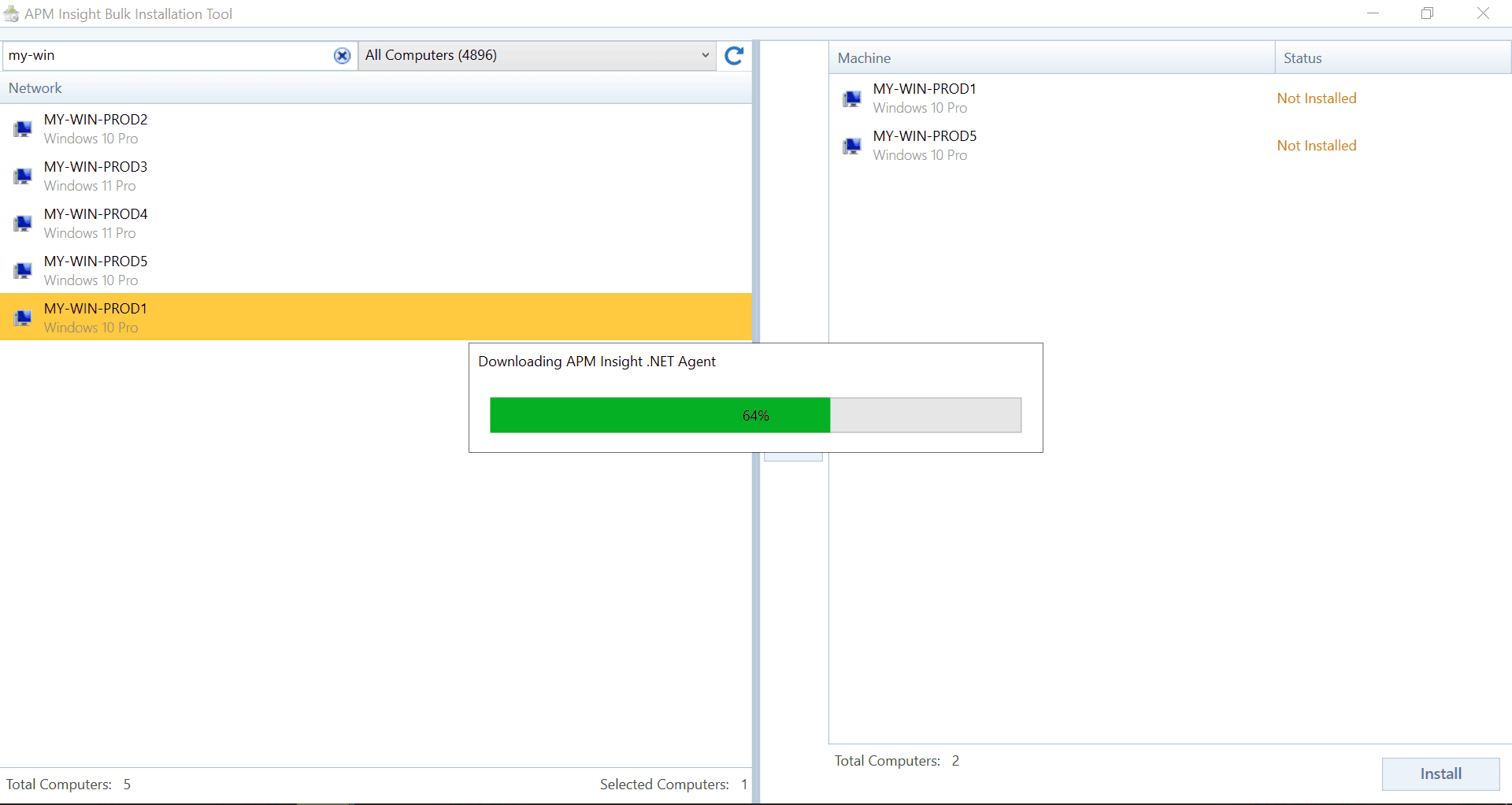This screenshot has height=805, width=1512.
Task: Refresh the network computer list
Action: point(734,55)
